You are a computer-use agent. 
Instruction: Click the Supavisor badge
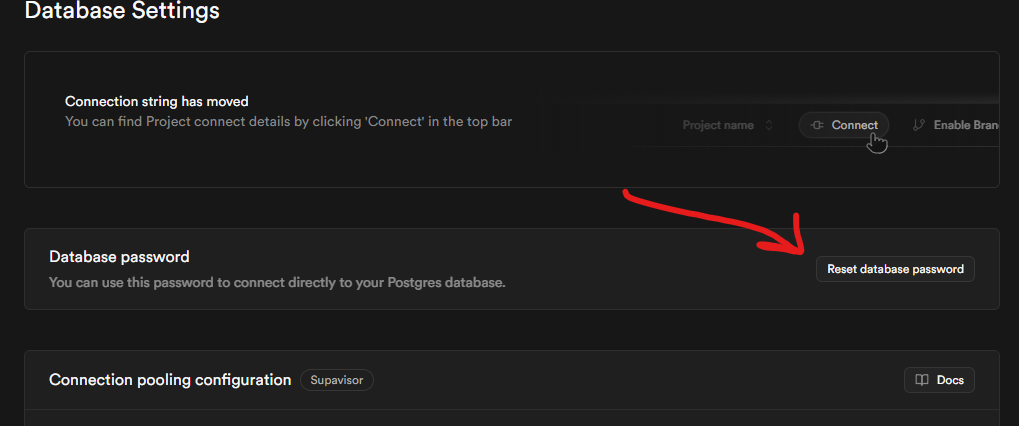tap(337, 380)
